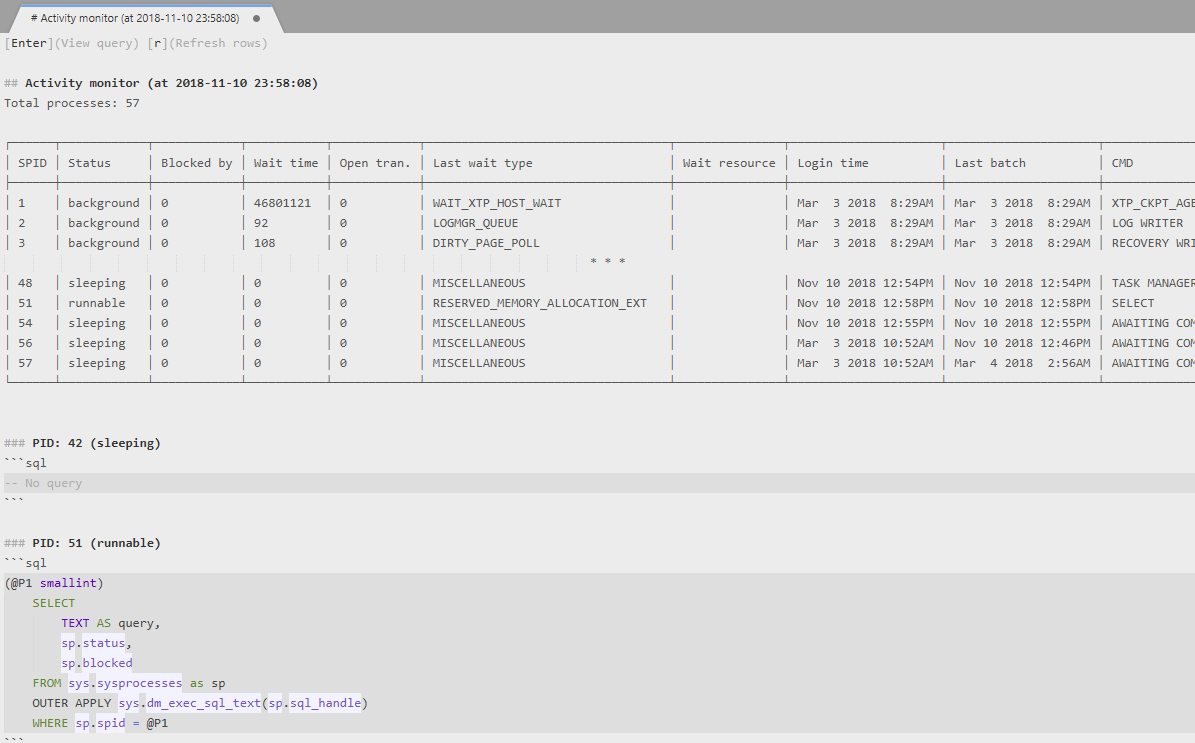
Task: Click LOGMGR_QUEUE wait type cell
Action: [476, 223]
